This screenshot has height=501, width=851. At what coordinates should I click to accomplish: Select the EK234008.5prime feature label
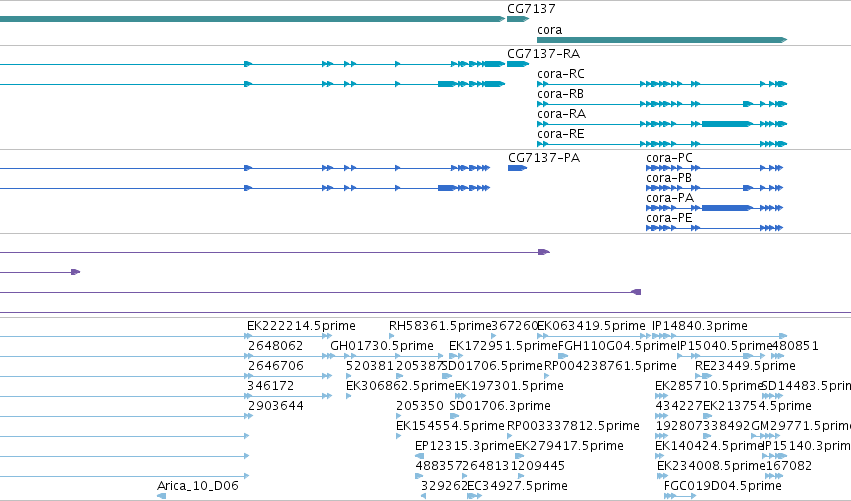coord(711,466)
